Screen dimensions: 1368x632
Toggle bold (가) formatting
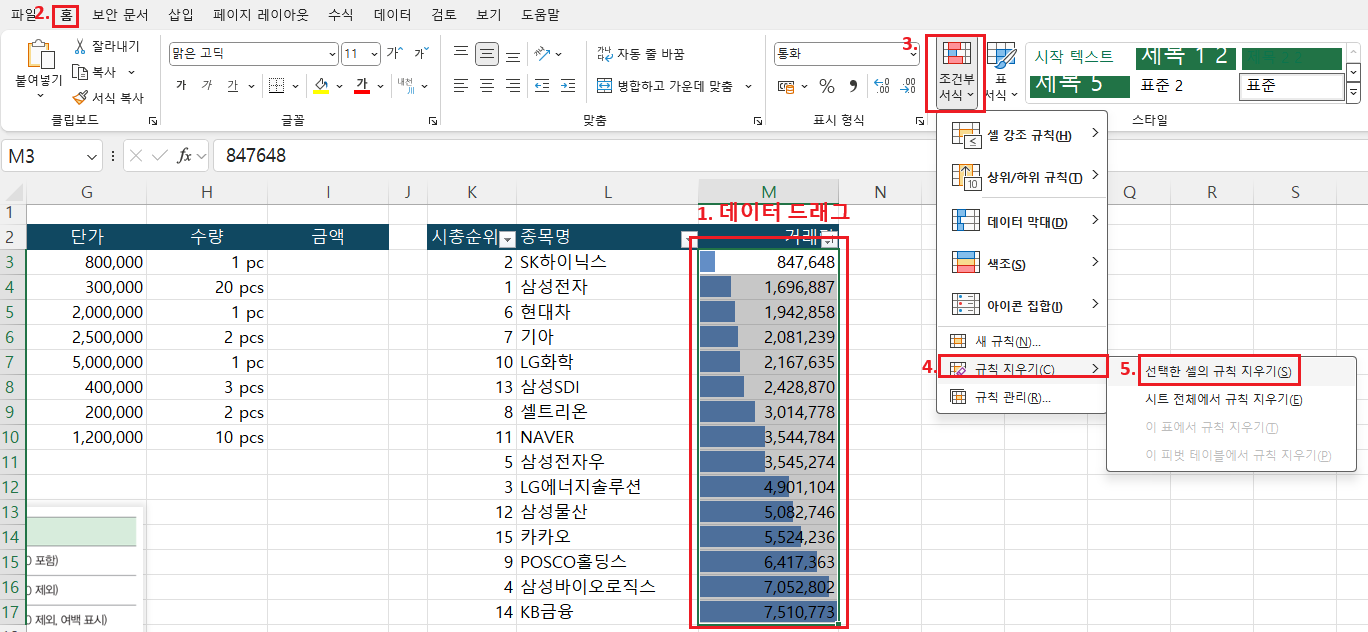pyautogui.click(x=181, y=86)
